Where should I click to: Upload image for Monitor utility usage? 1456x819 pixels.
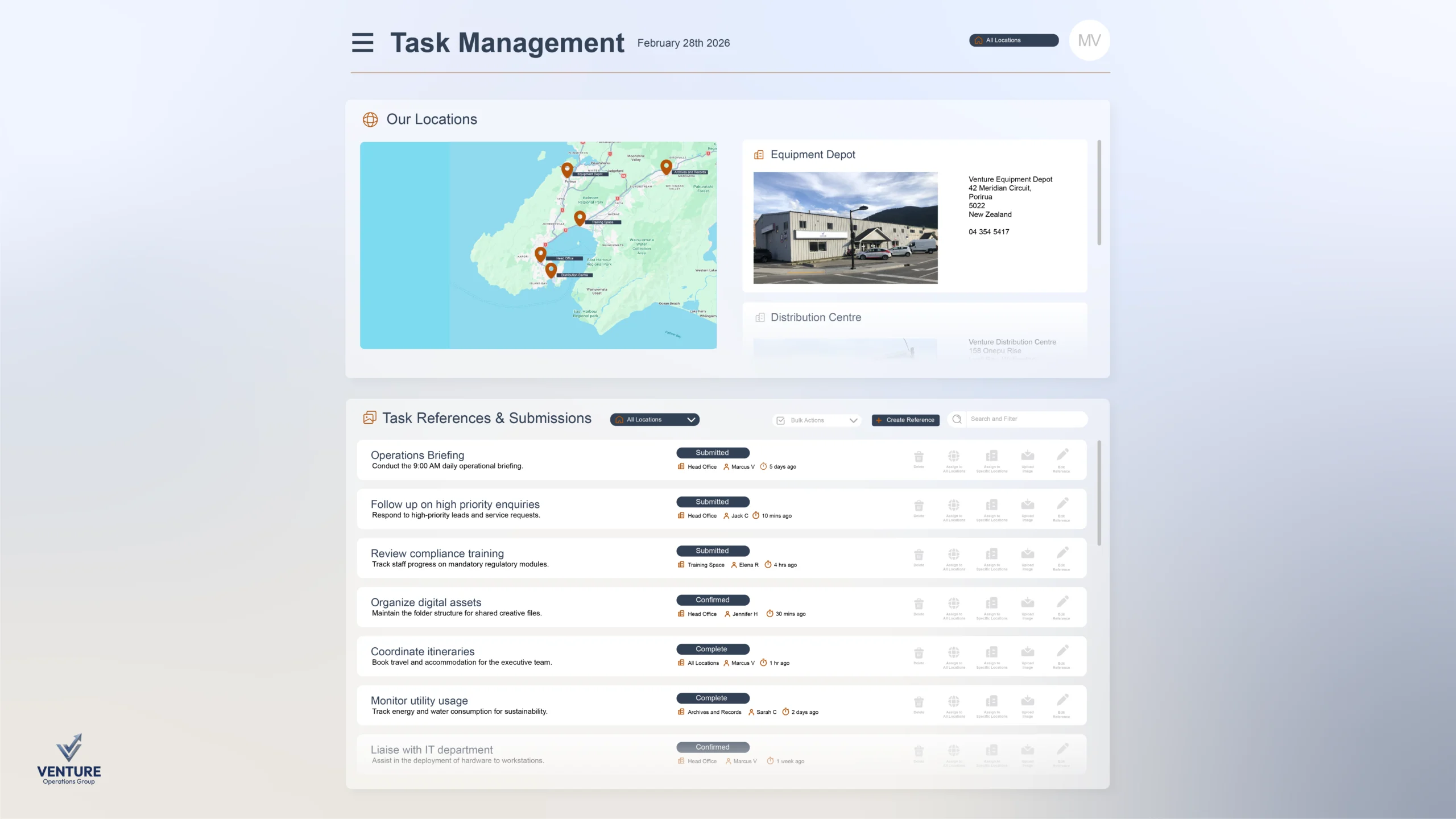click(x=1027, y=705)
